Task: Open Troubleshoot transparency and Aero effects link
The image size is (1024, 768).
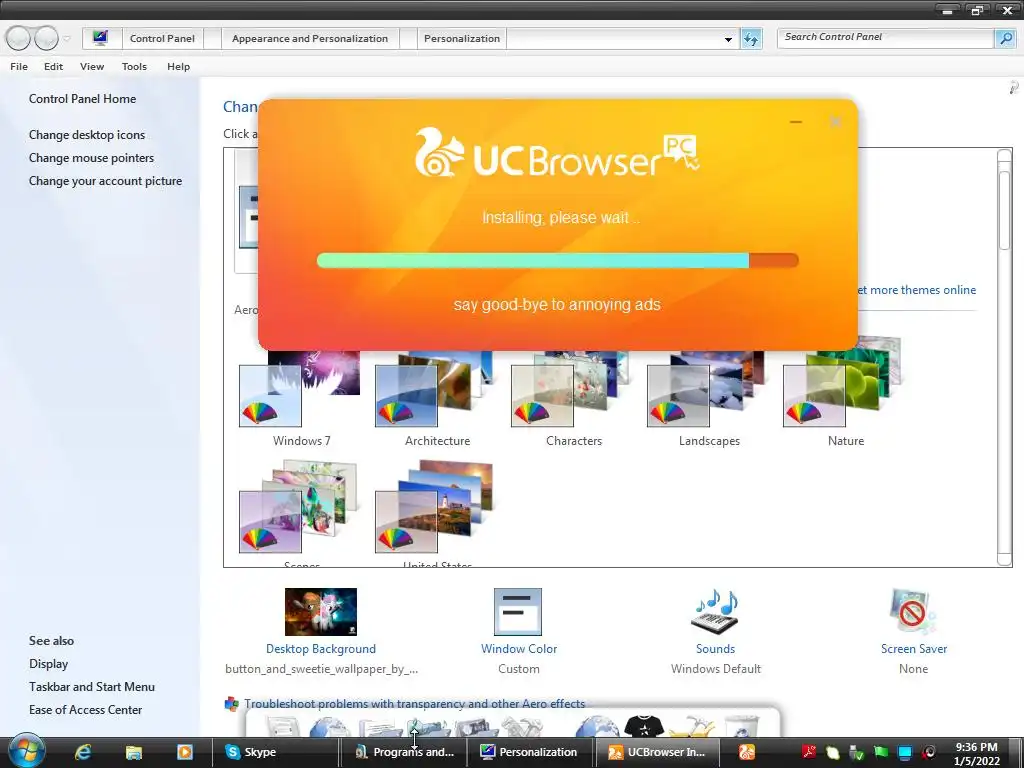Action: [414, 704]
